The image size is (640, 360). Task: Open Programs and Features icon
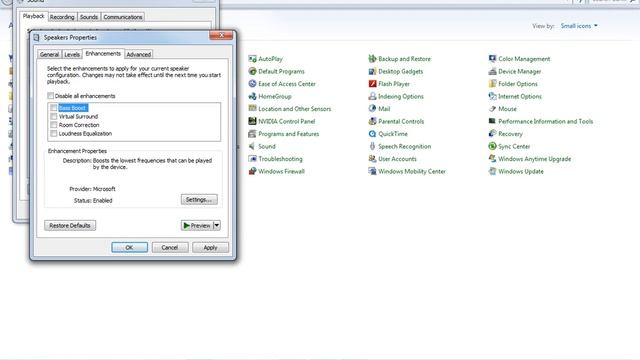[252, 134]
